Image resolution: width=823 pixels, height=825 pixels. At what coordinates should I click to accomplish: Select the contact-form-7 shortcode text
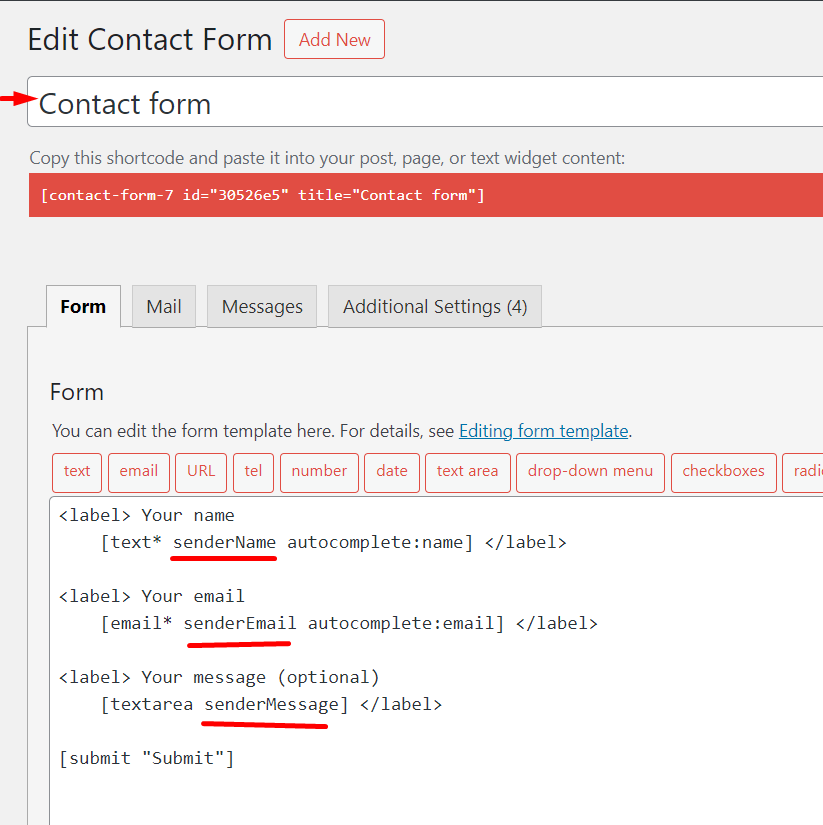(262, 195)
